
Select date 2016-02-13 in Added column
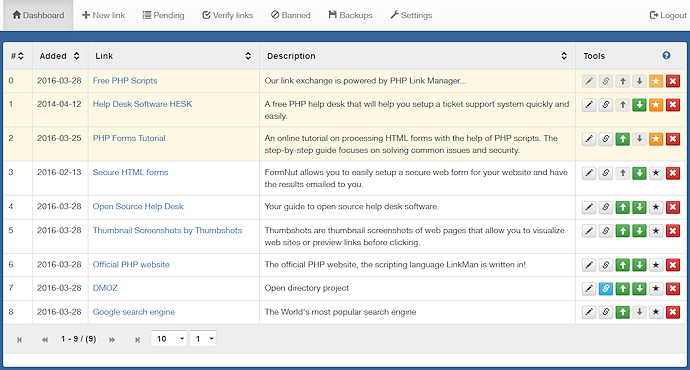tap(59, 172)
